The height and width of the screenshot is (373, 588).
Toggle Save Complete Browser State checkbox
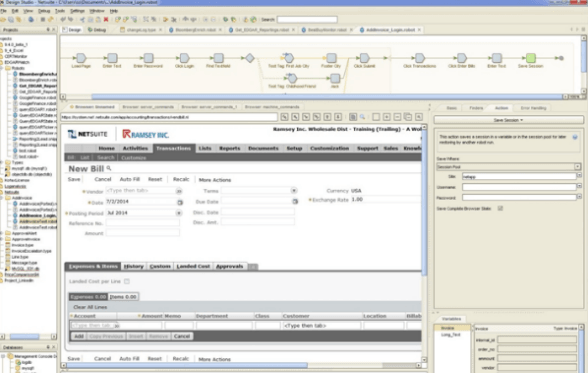[x=500, y=208]
